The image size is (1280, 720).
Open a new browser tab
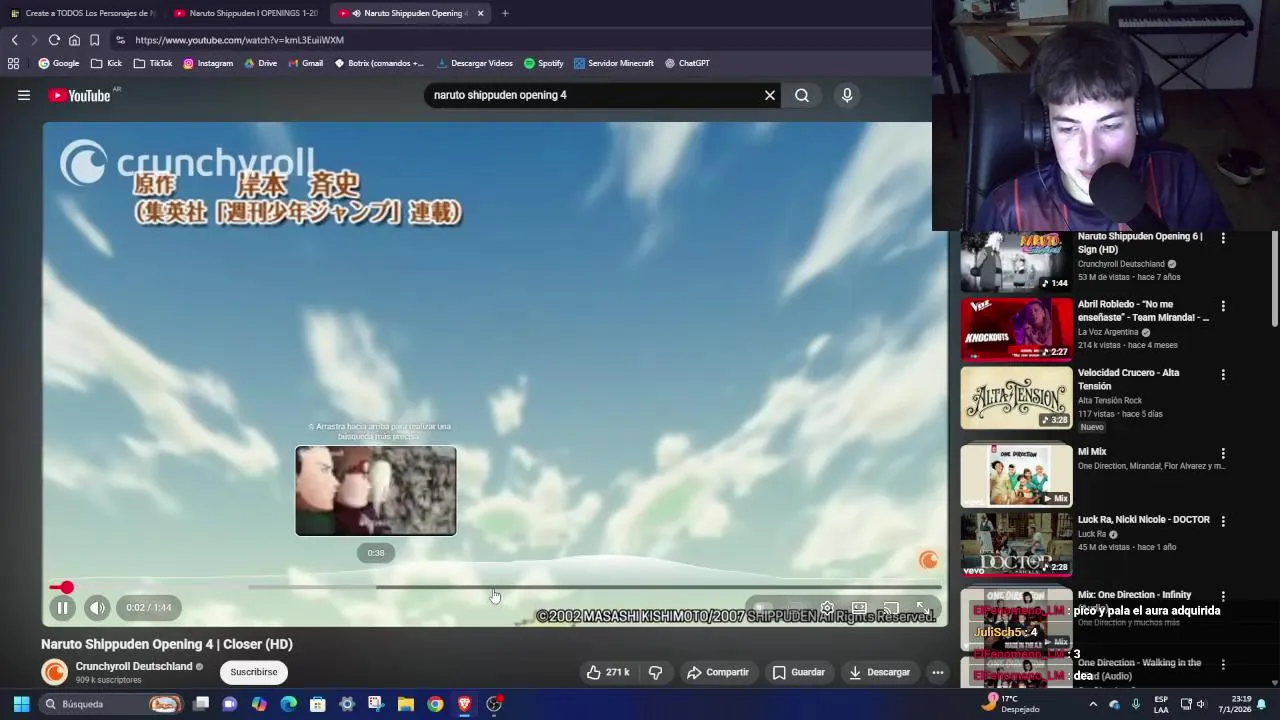[x=505, y=13]
